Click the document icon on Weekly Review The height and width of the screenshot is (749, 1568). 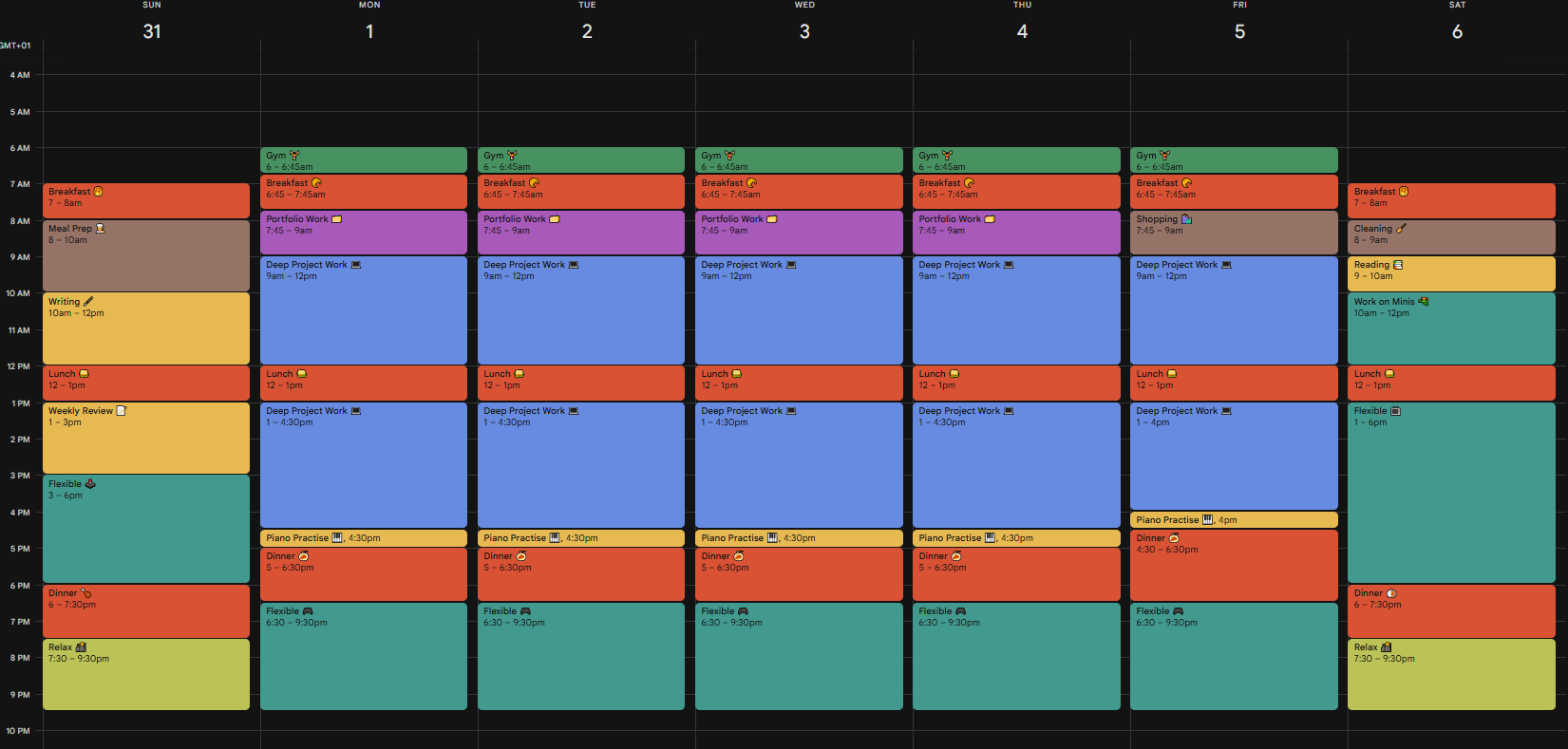(x=122, y=411)
